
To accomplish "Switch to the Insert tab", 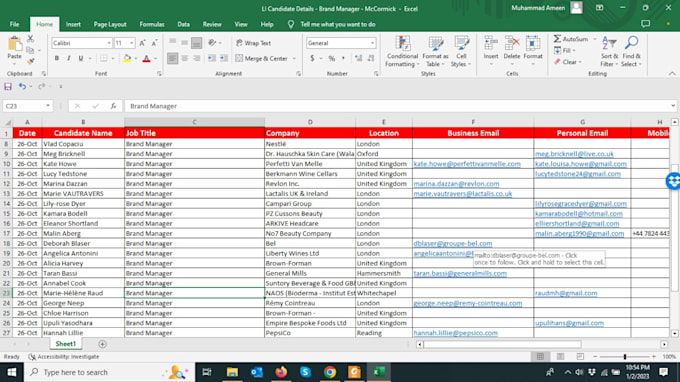I will [x=73, y=24].
